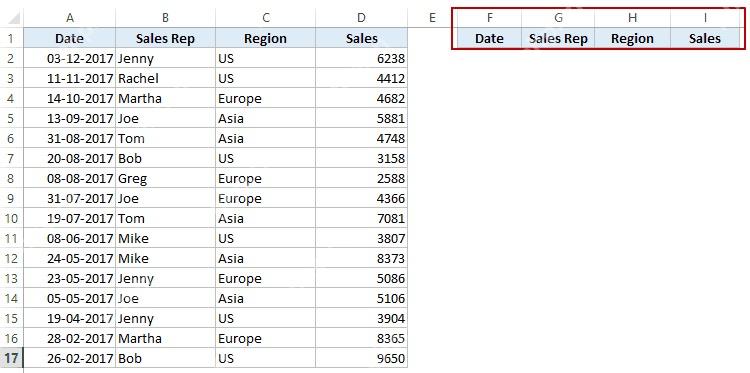Select row 17 header
This screenshot has width=750, height=373.
click(11, 358)
